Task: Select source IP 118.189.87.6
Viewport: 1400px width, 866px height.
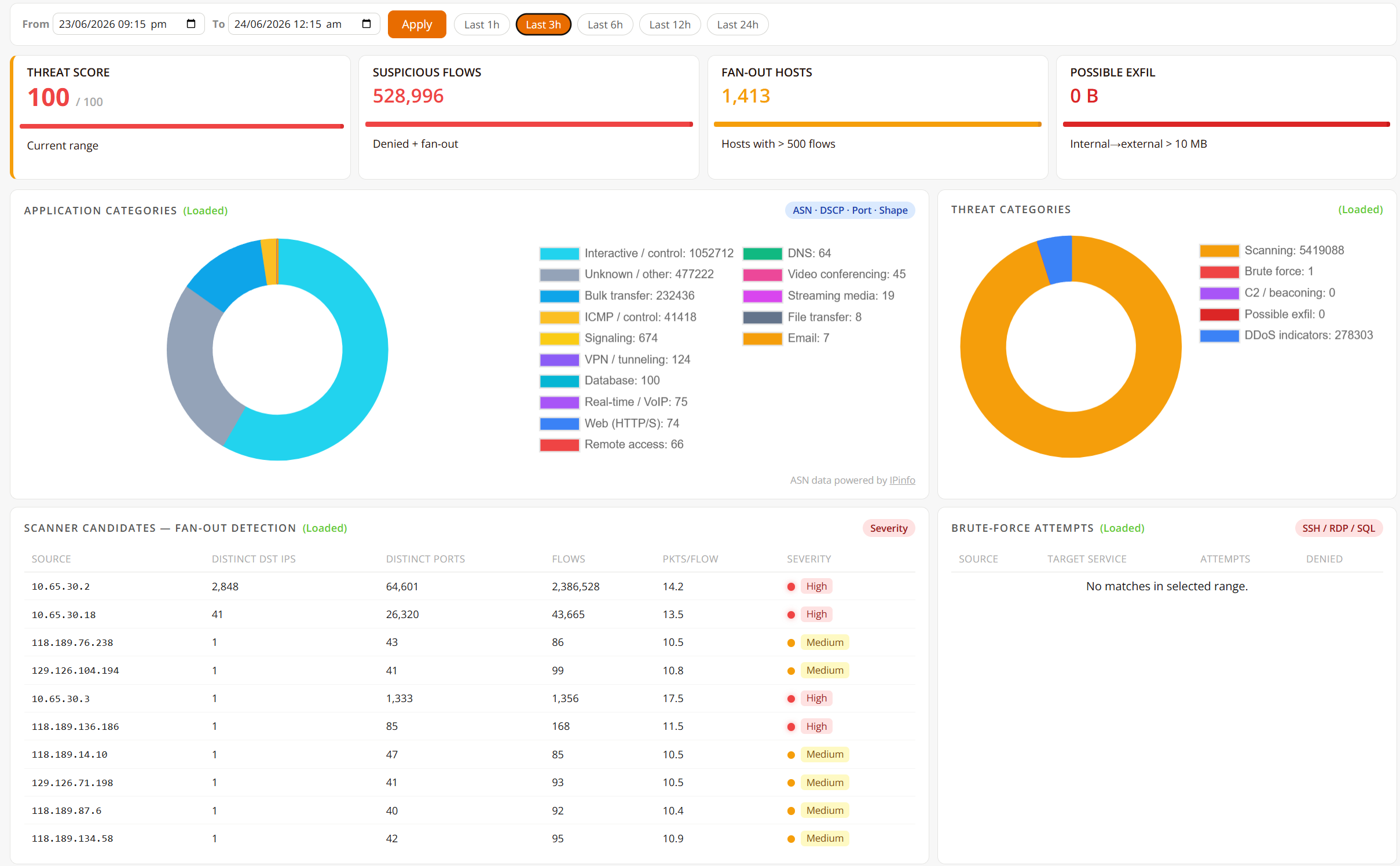Action: click(67, 811)
